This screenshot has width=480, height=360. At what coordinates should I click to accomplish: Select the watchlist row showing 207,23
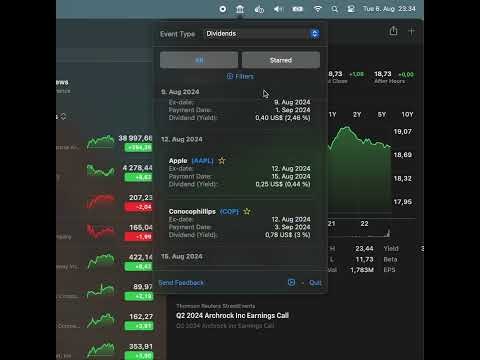pos(104,202)
